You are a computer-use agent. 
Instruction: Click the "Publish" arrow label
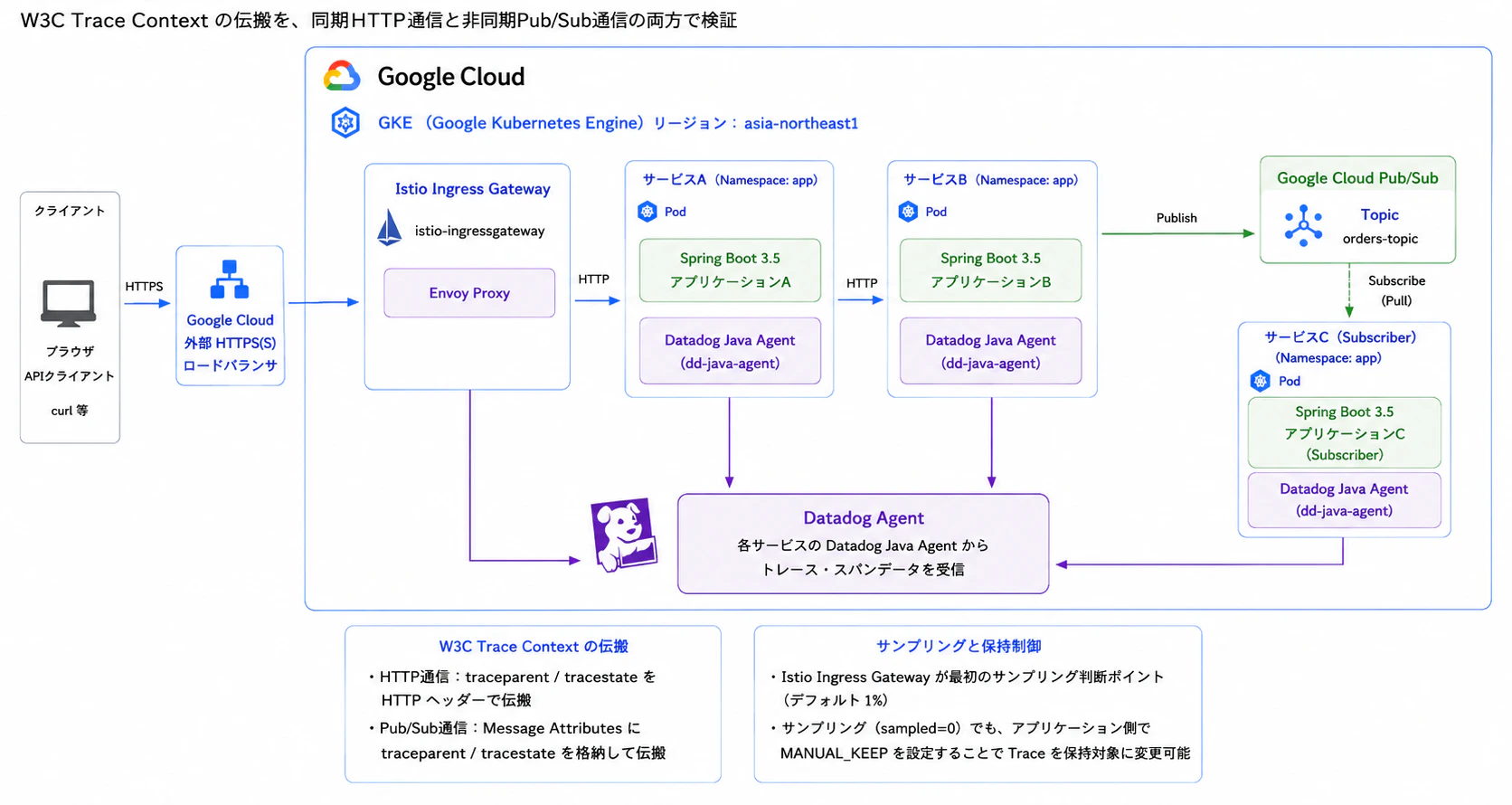coord(1177,218)
